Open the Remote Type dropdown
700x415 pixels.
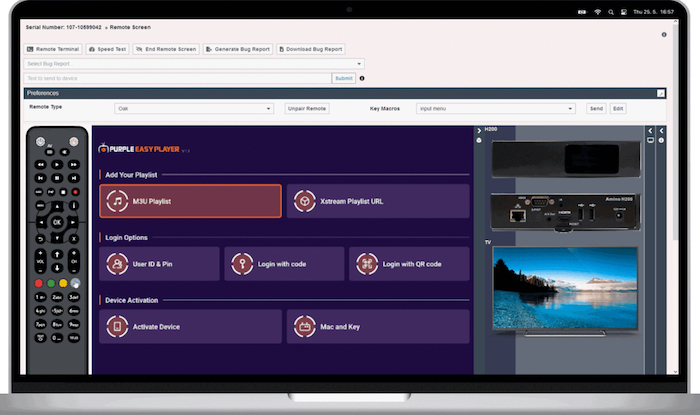click(194, 108)
